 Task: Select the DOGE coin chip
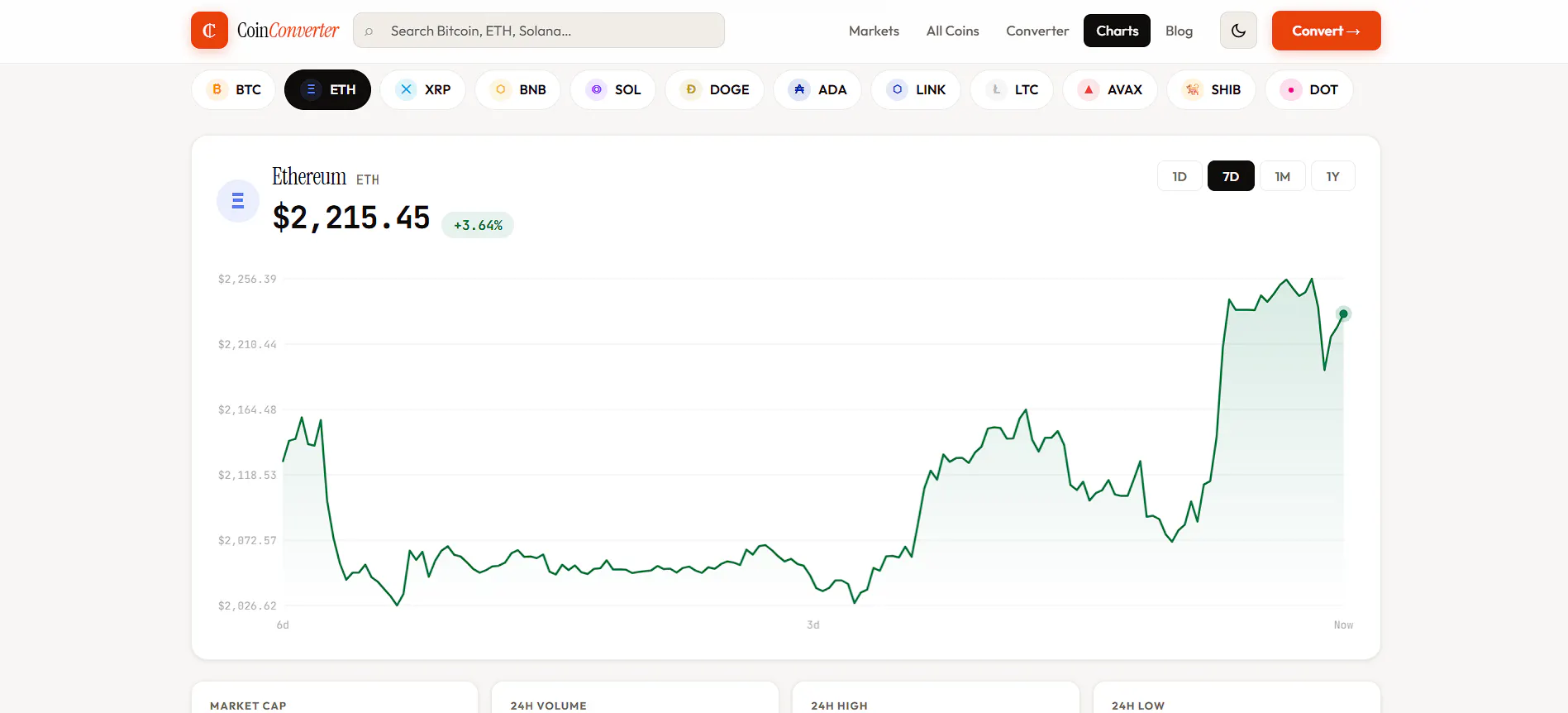pyautogui.click(x=715, y=89)
